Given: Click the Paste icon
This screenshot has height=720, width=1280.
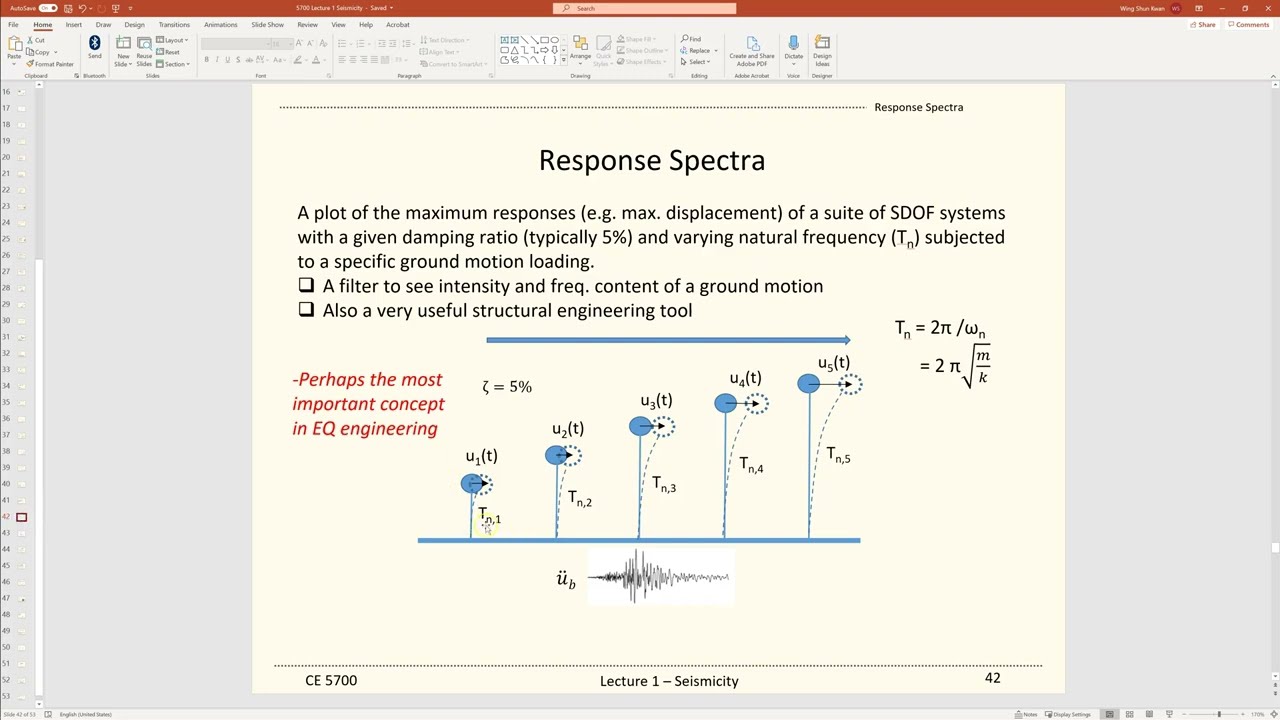Looking at the screenshot, I should pos(14,44).
